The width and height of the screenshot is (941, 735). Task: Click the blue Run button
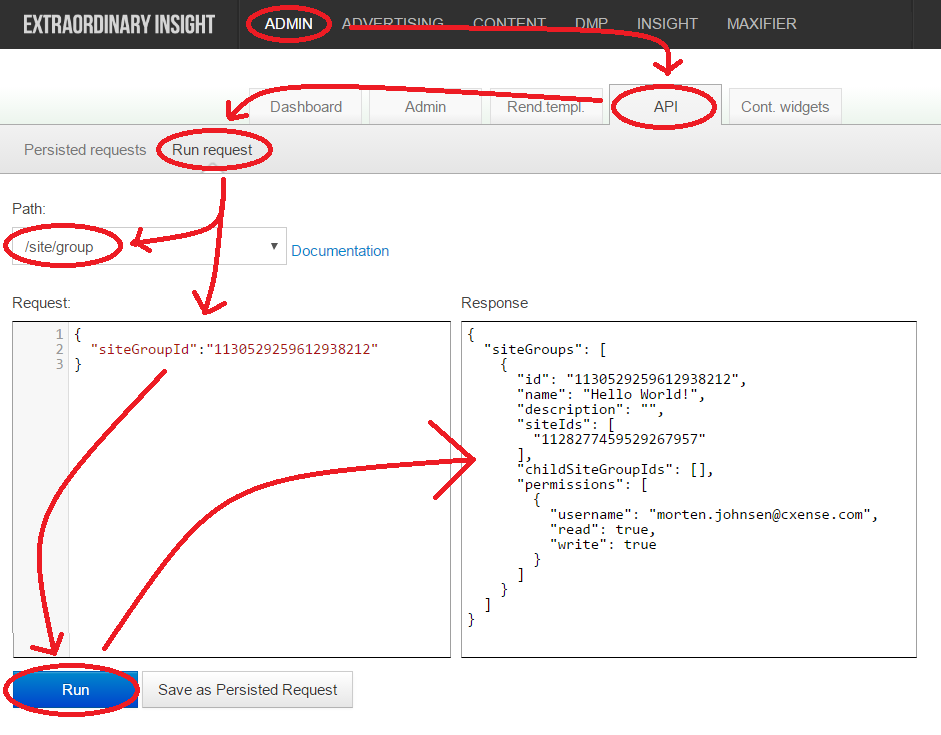(x=76, y=689)
